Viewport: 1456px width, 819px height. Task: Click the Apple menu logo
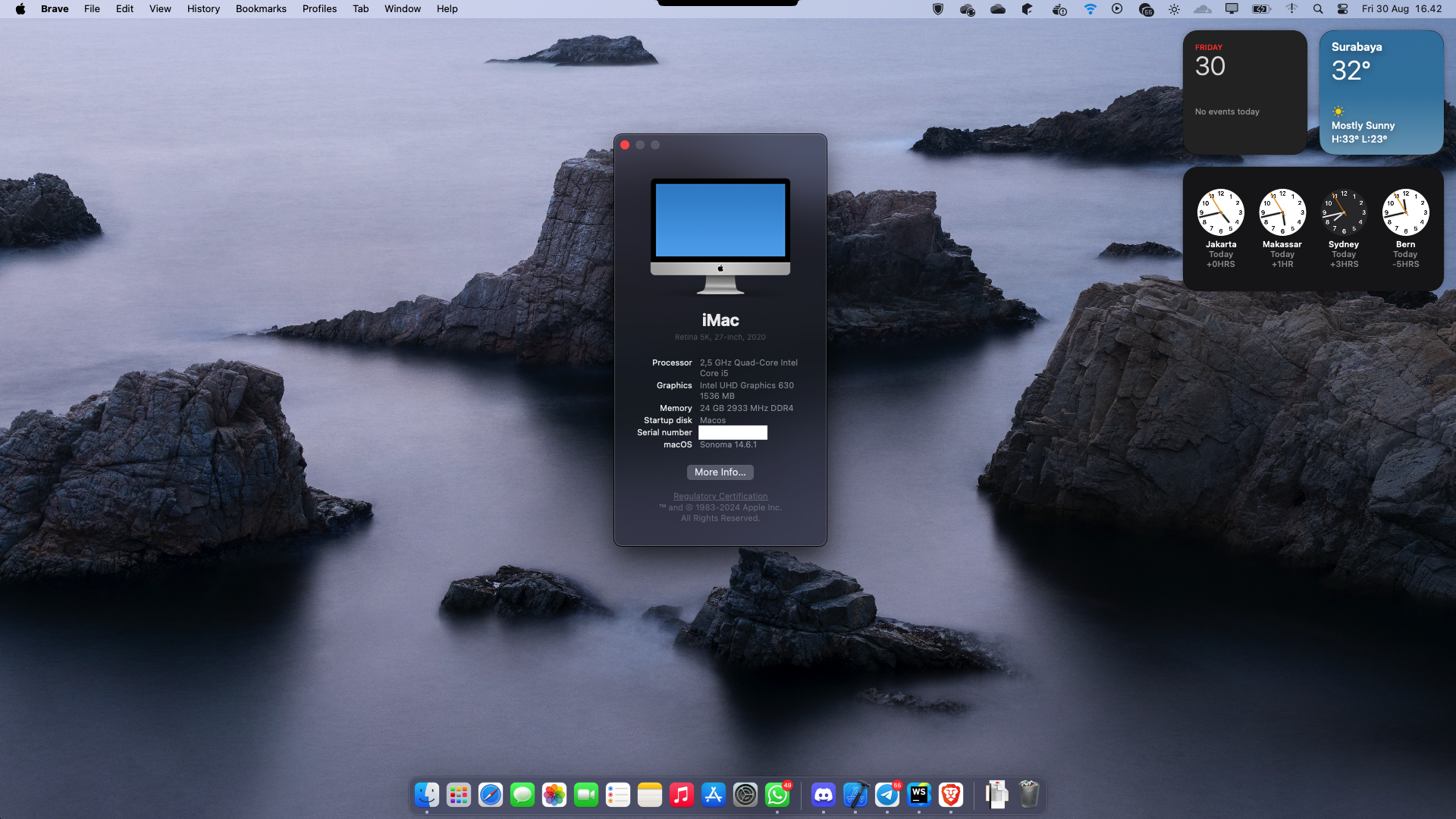pos(20,9)
